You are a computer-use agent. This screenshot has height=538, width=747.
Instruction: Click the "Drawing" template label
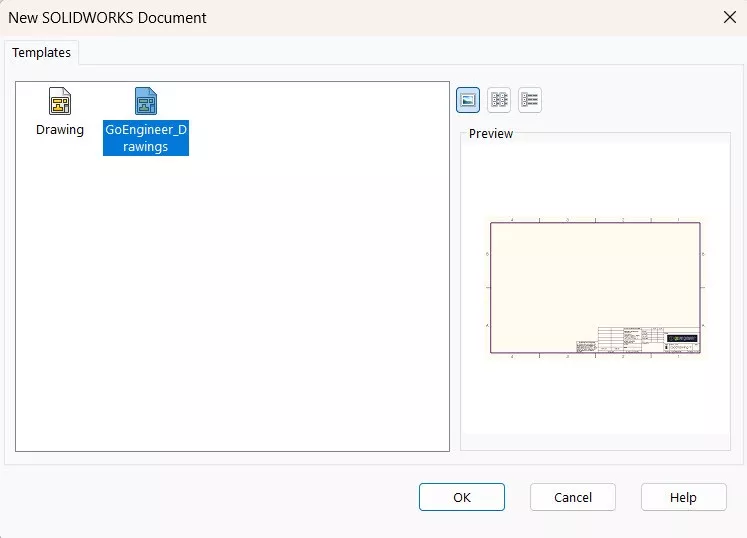60,130
